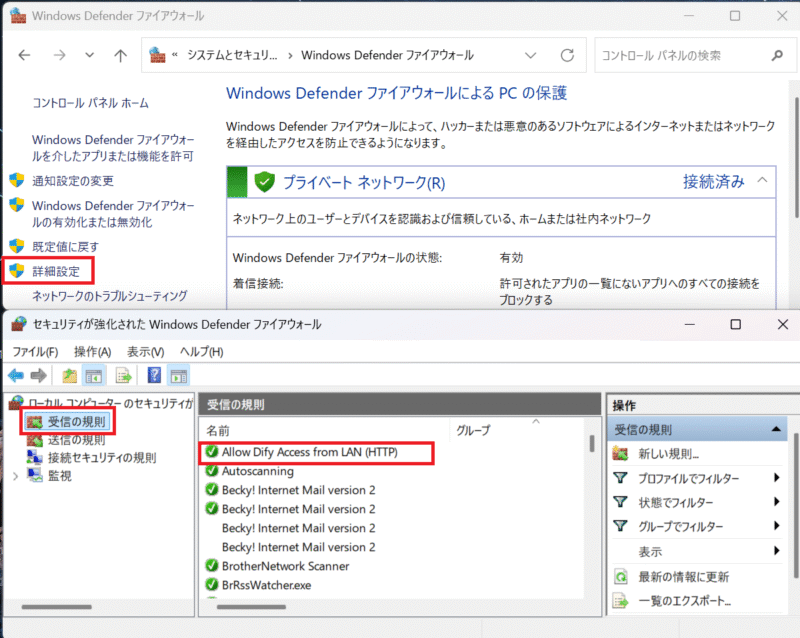Toggle the action pane toolbar icon
Image resolution: width=800 pixels, height=638 pixels.
coord(179,376)
